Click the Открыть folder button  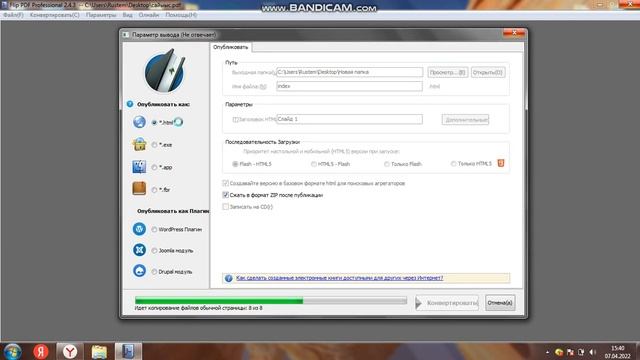(x=488, y=72)
